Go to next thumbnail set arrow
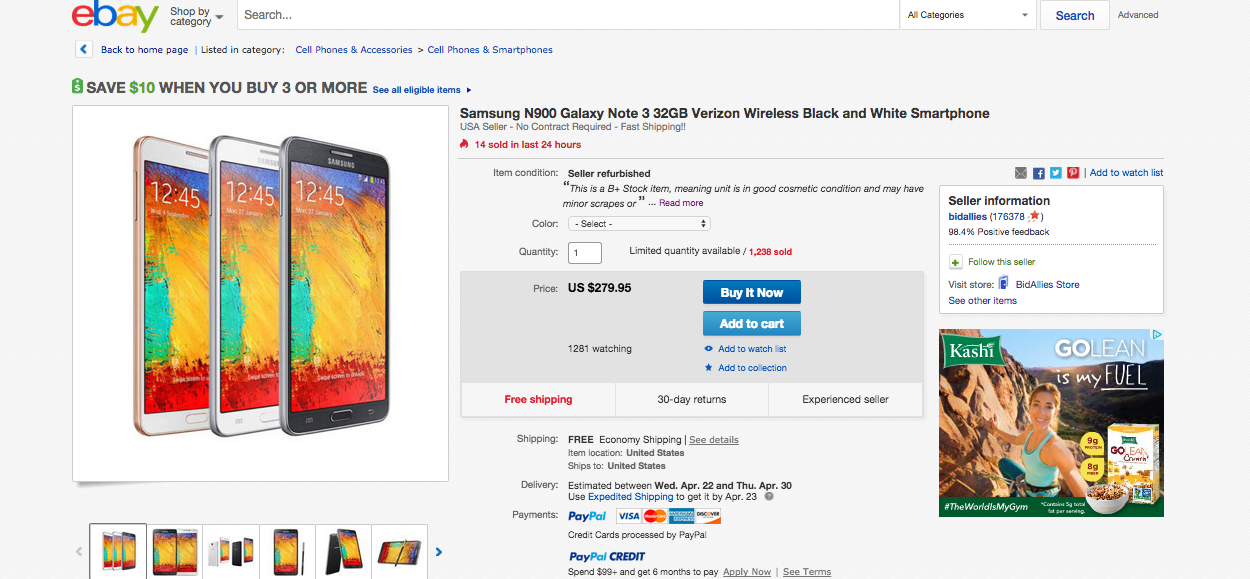1250x579 pixels. tap(438, 551)
